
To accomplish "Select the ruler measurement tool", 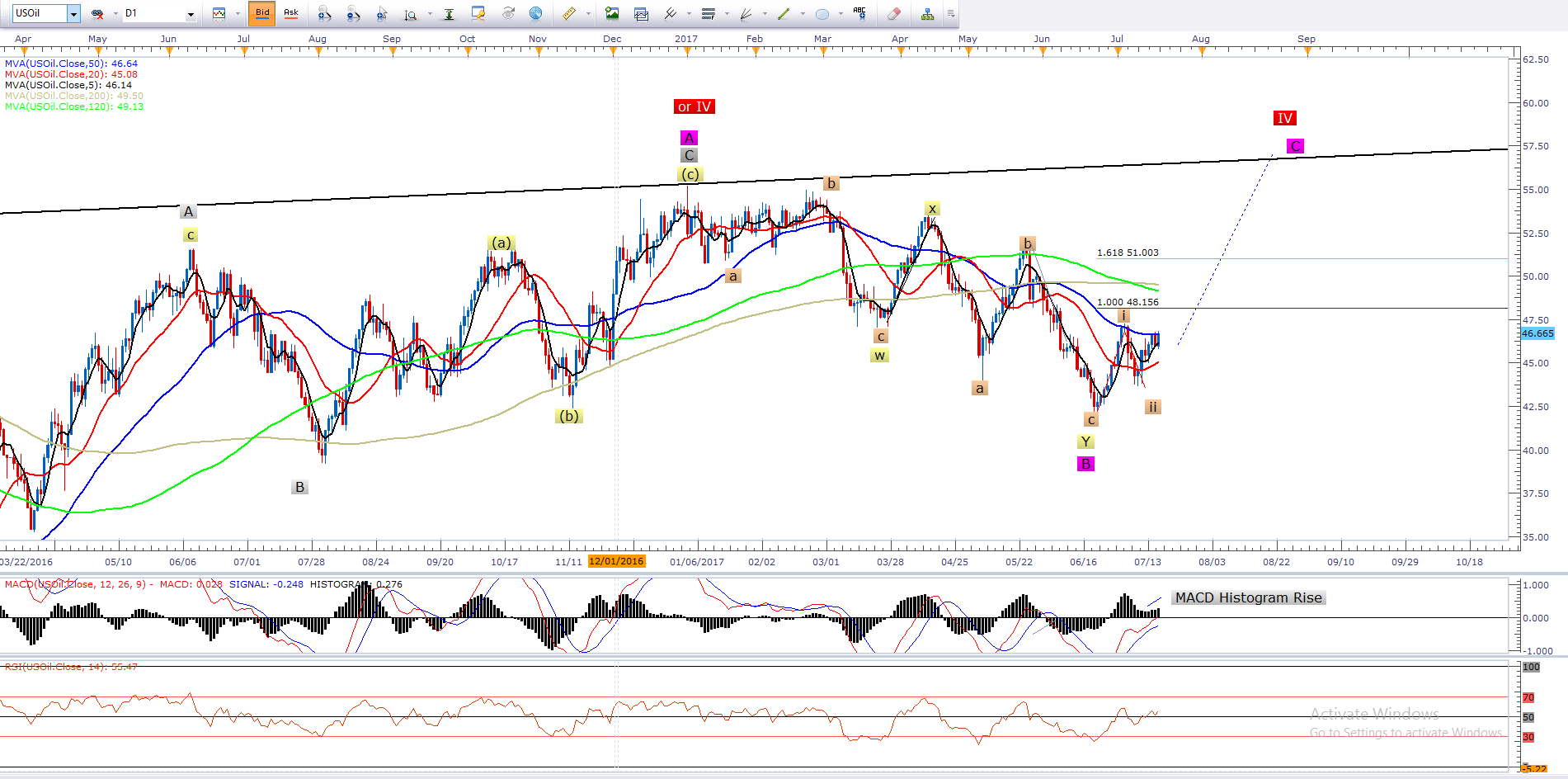I will (568, 13).
